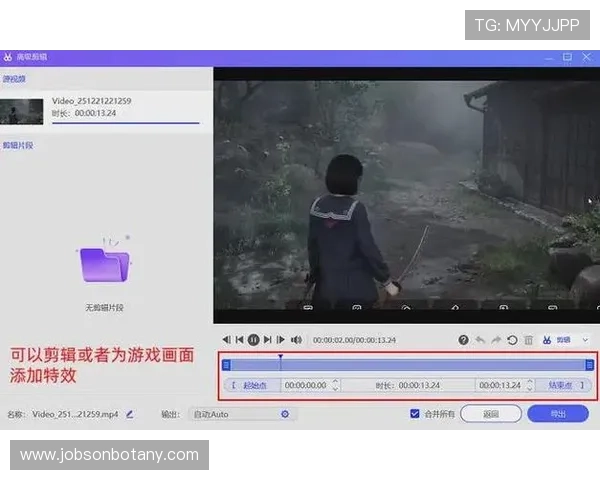
Task: Click the end time field 00:00:13.24
Action: tap(500, 385)
